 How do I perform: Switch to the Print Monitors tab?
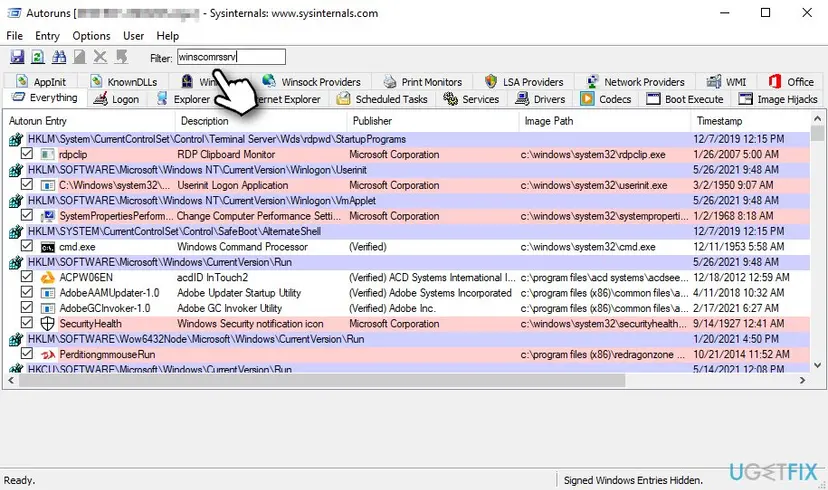pyautogui.click(x=423, y=82)
